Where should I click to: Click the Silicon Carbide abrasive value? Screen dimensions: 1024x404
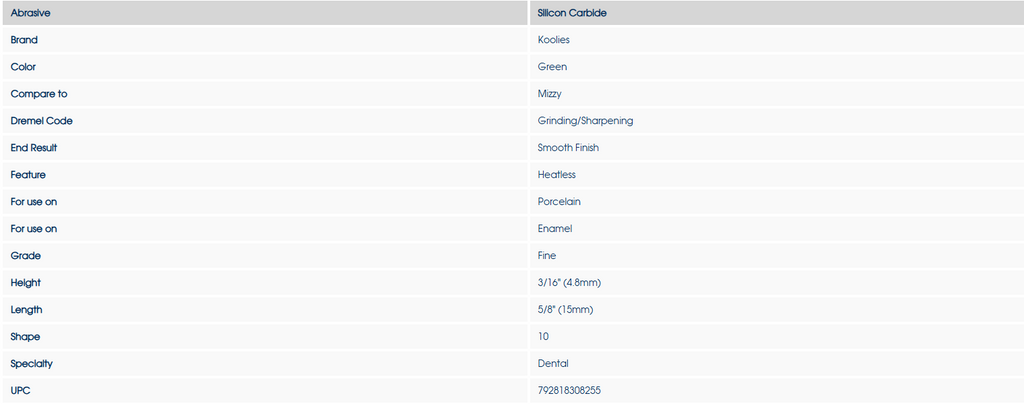(572, 13)
